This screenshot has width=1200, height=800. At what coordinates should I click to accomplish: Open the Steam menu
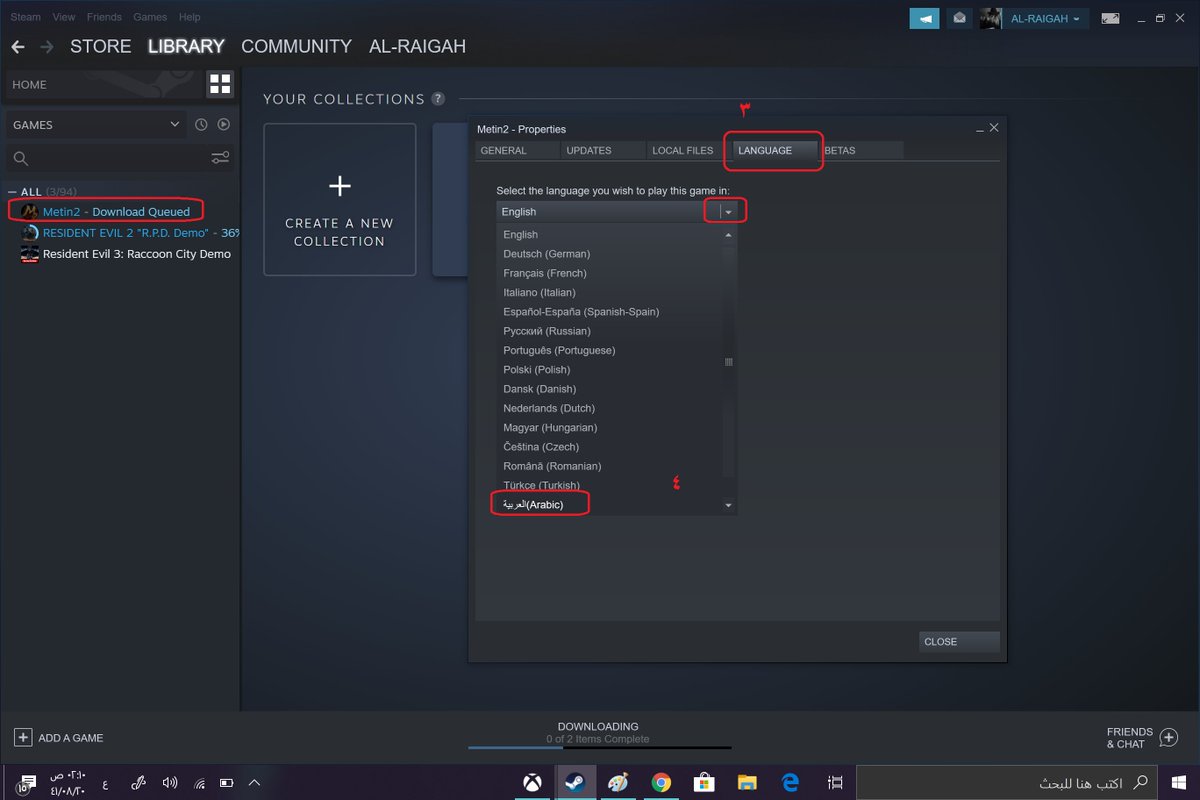[x=26, y=17]
